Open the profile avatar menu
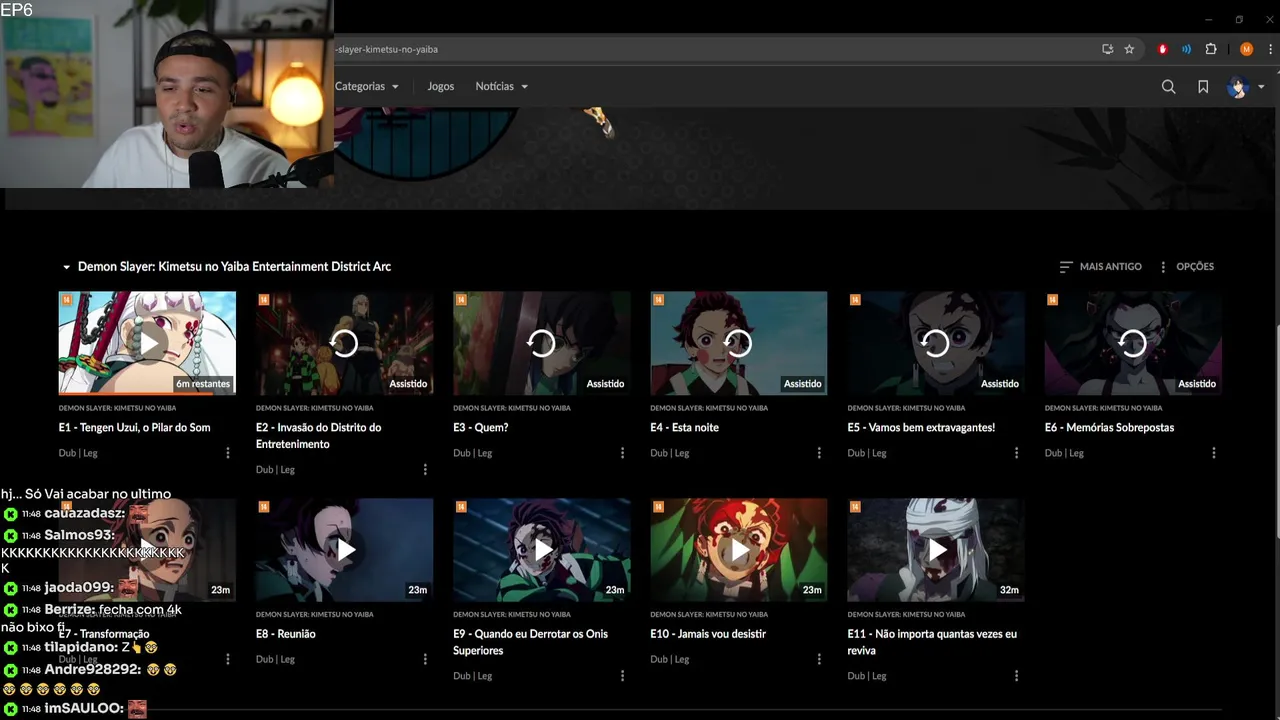 [1245, 87]
